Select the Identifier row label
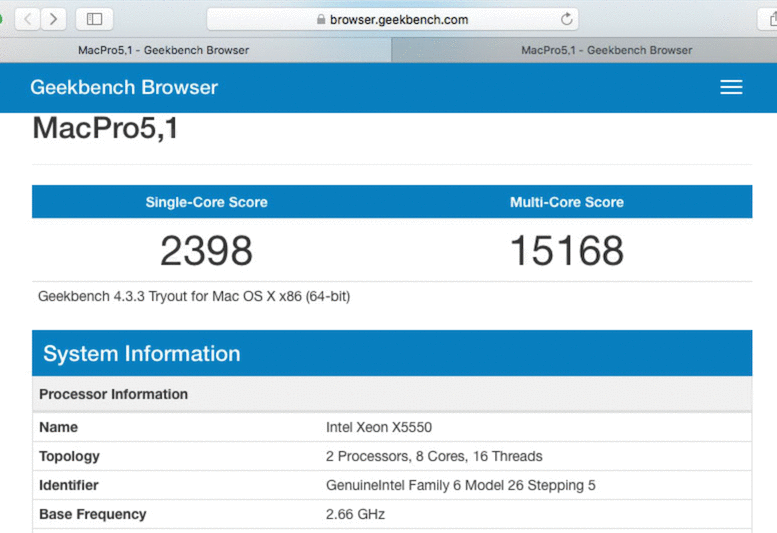This screenshot has width=777, height=533. [68, 485]
